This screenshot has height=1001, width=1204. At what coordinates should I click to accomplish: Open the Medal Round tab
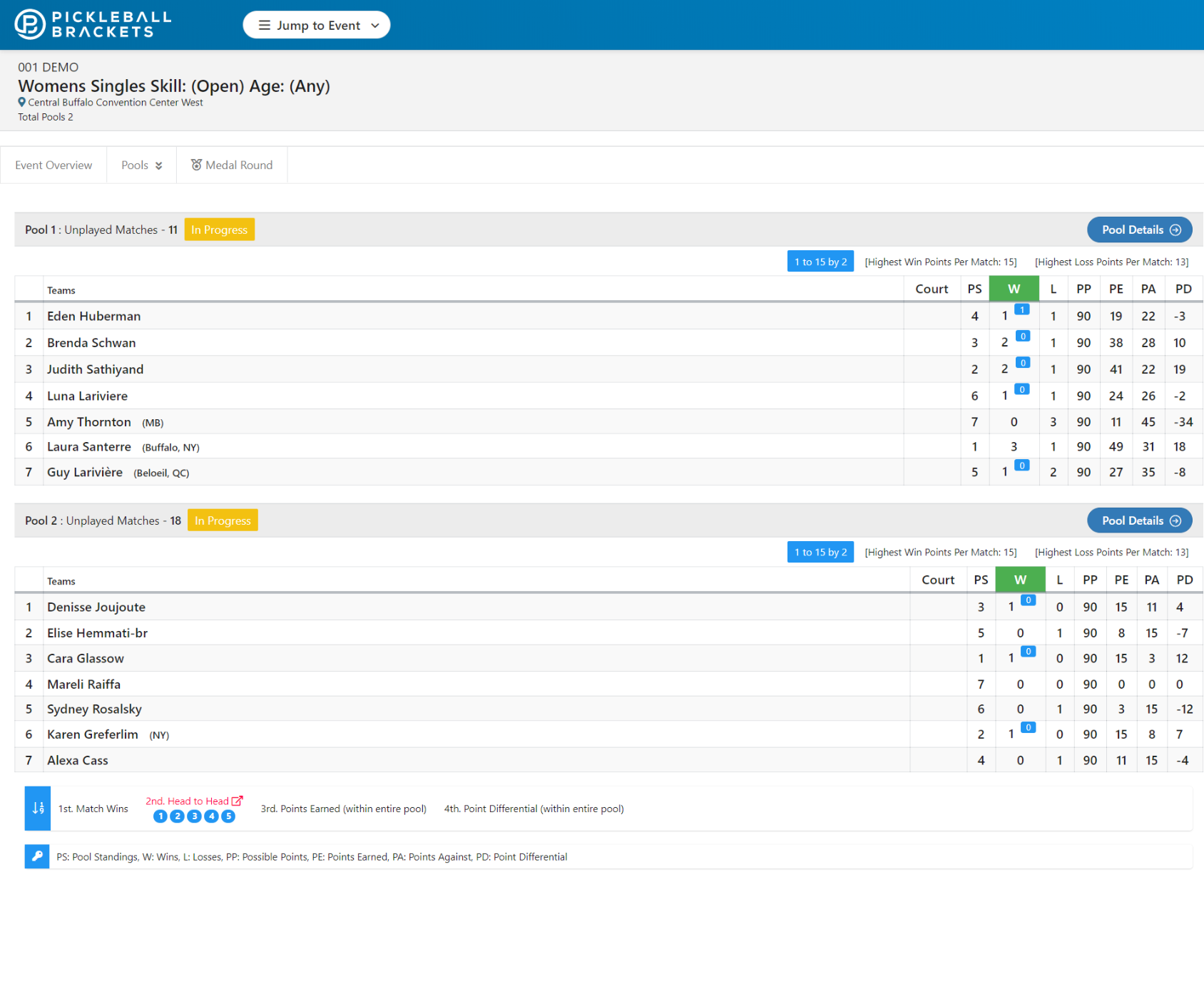point(232,165)
